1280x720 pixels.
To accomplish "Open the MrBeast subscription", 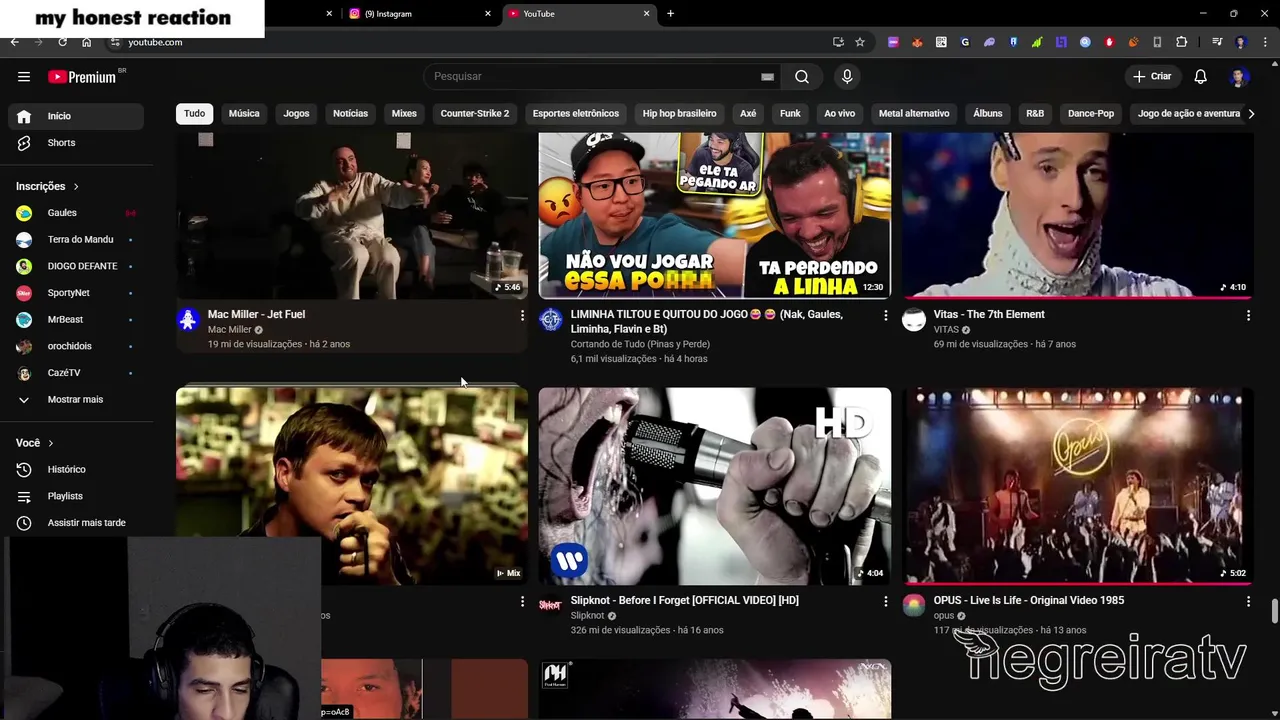I will [x=76, y=320].
